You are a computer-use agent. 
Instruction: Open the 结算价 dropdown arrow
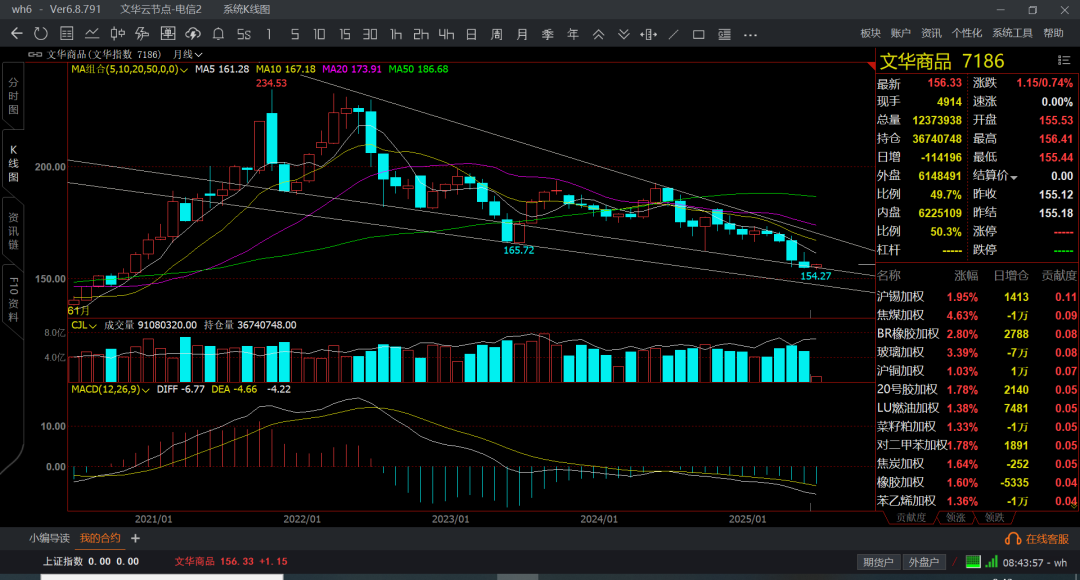[1013, 176]
